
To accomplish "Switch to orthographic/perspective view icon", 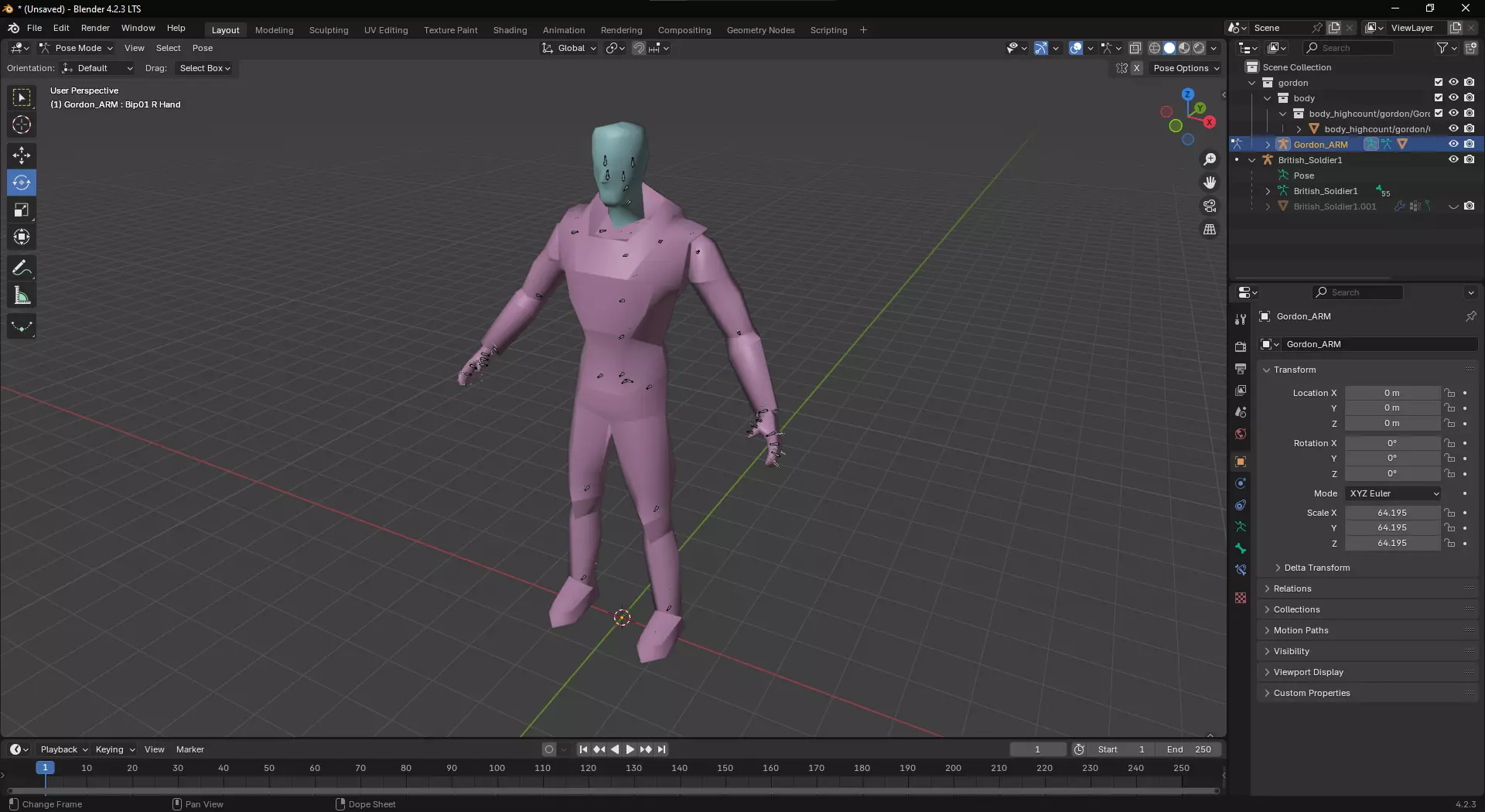I will (1210, 230).
